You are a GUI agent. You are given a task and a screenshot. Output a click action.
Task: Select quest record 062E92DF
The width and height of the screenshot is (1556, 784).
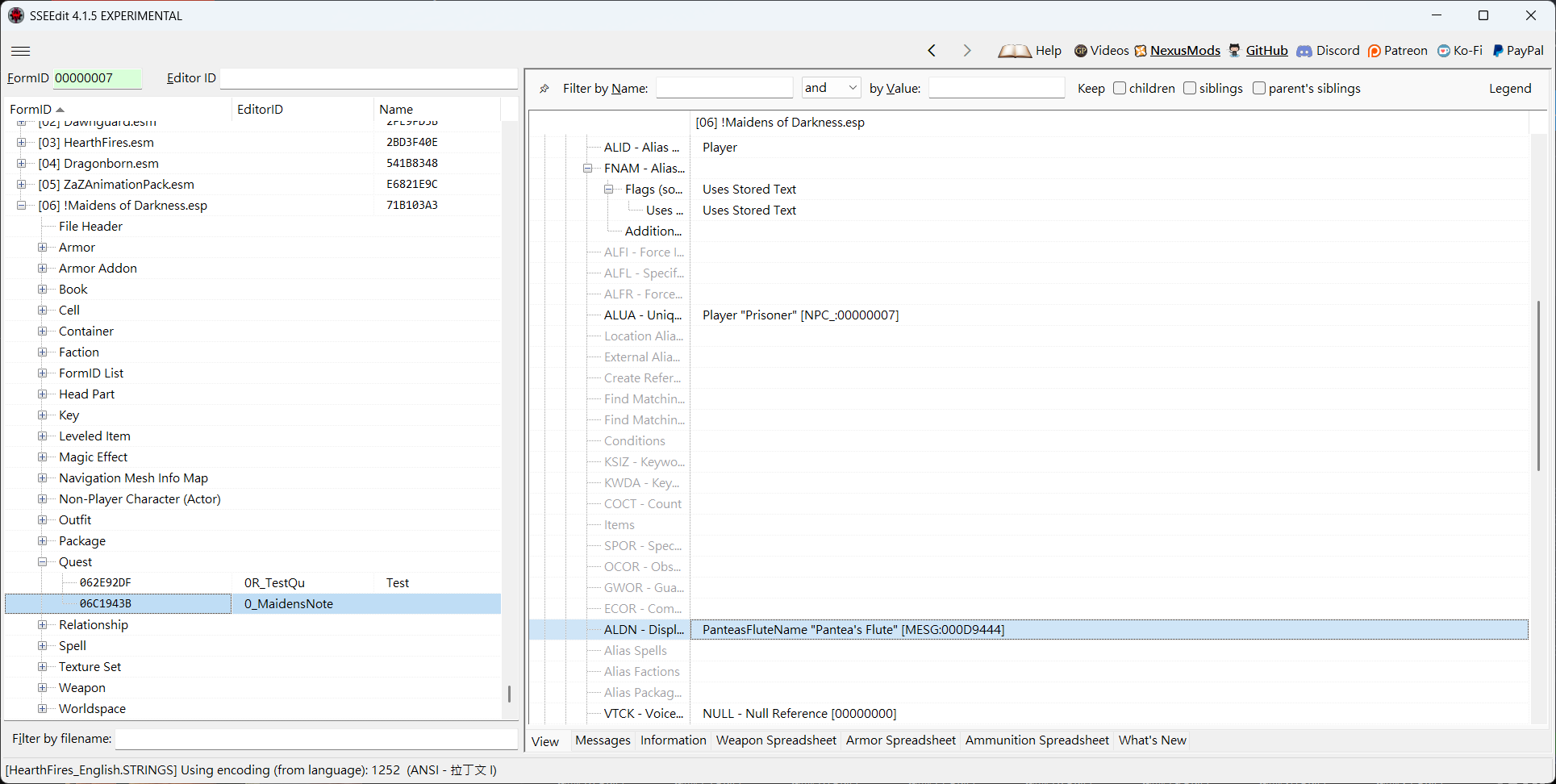click(252, 582)
